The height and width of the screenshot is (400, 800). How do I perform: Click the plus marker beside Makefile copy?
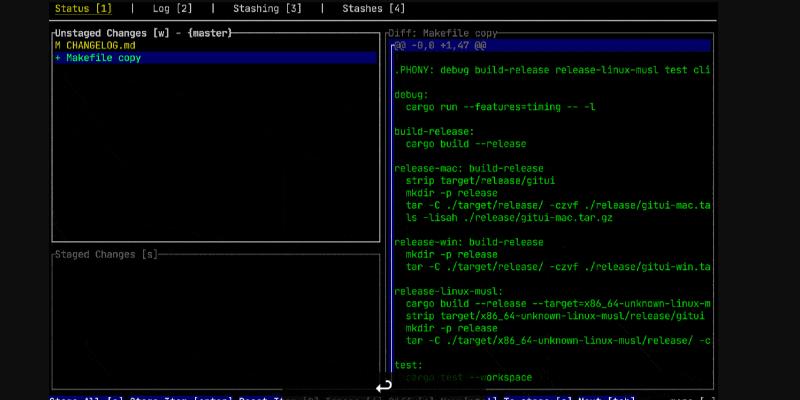coord(58,58)
